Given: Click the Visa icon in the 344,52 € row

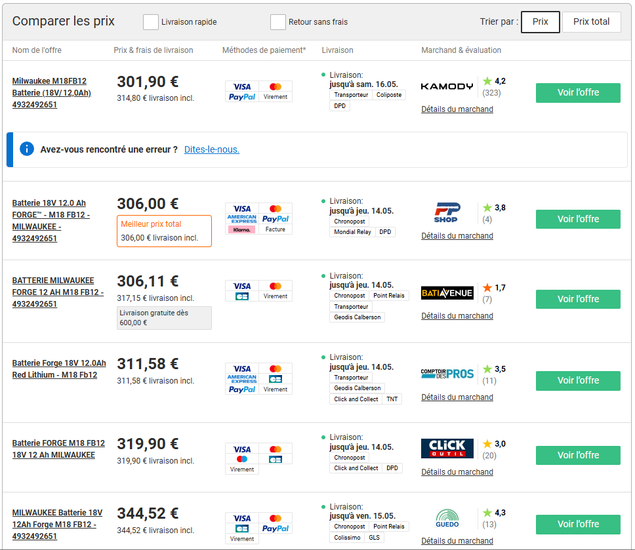Looking at the screenshot, I should (x=242, y=518).
